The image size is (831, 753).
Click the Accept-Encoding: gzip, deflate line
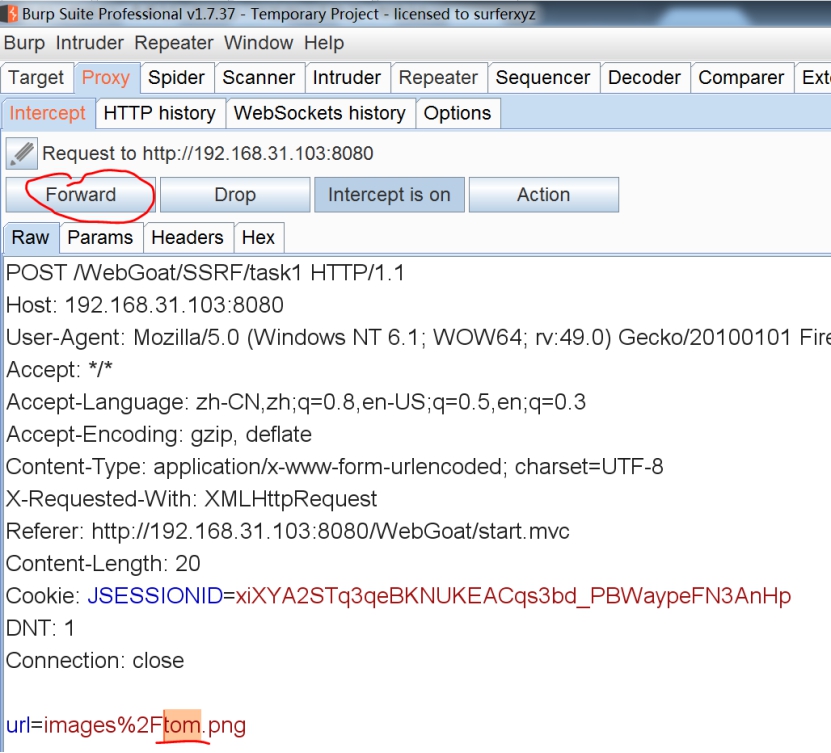158,435
